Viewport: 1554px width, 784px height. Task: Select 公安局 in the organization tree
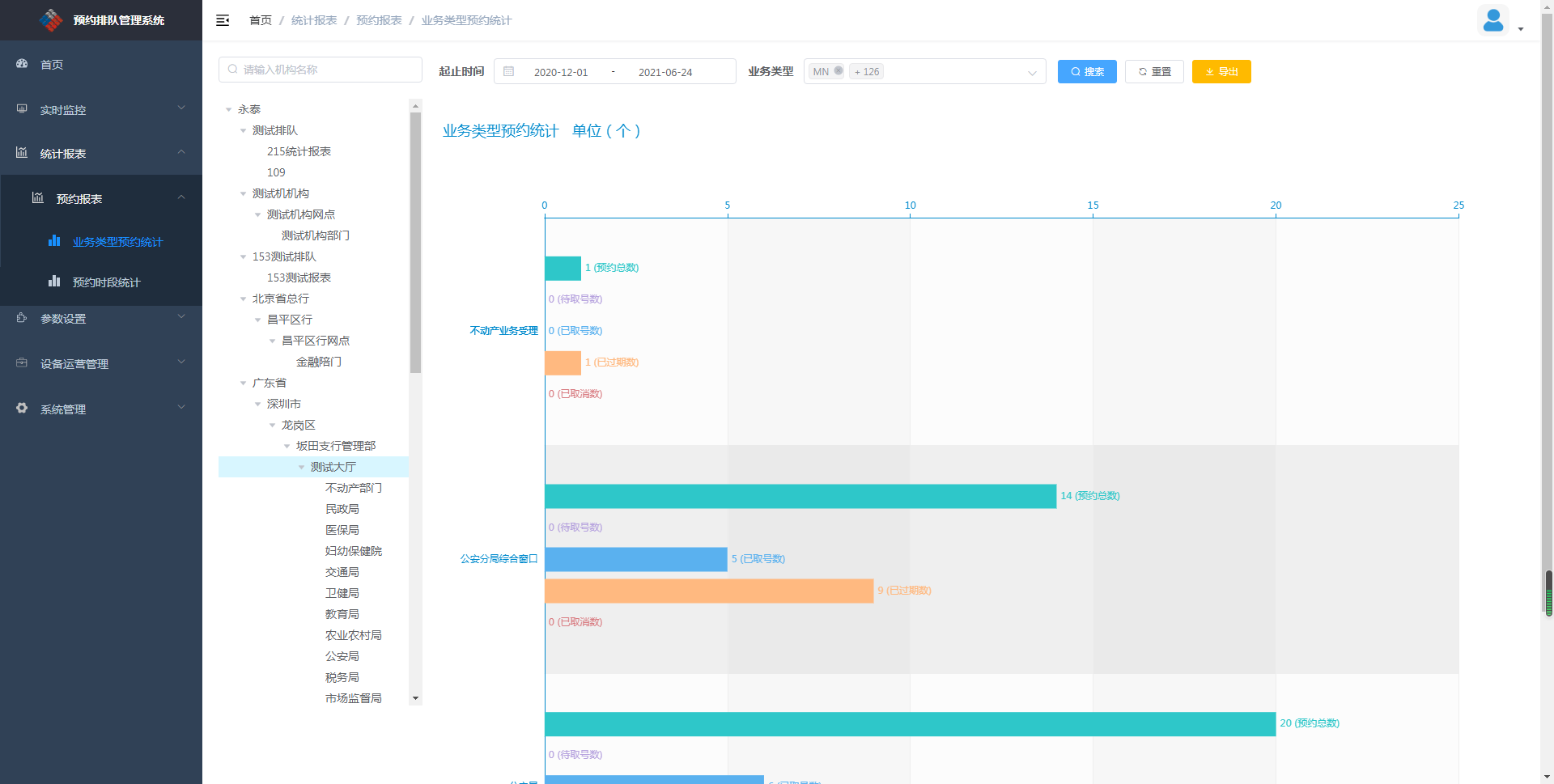pos(342,656)
